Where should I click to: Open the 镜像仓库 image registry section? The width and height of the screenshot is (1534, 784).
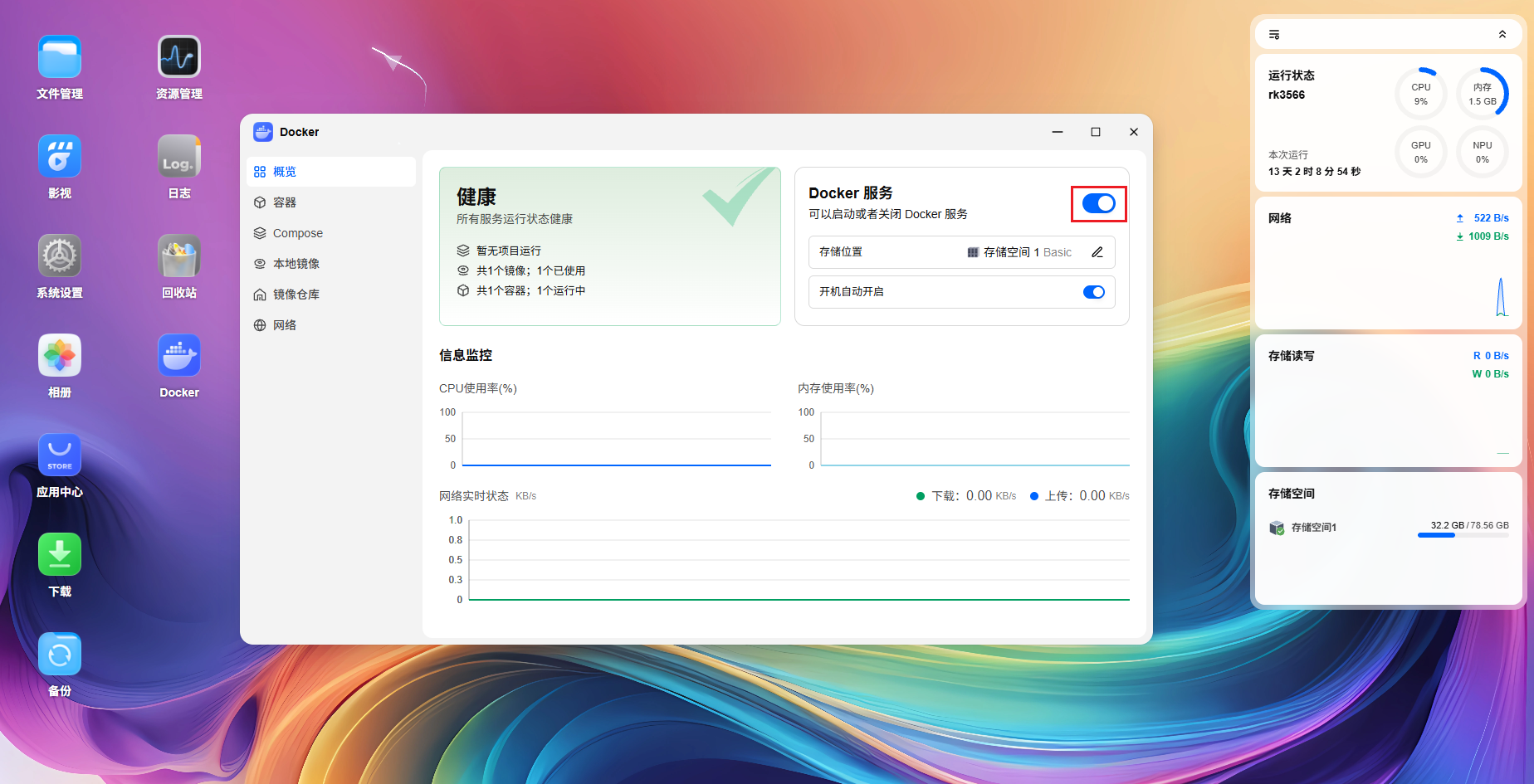[331, 295]
